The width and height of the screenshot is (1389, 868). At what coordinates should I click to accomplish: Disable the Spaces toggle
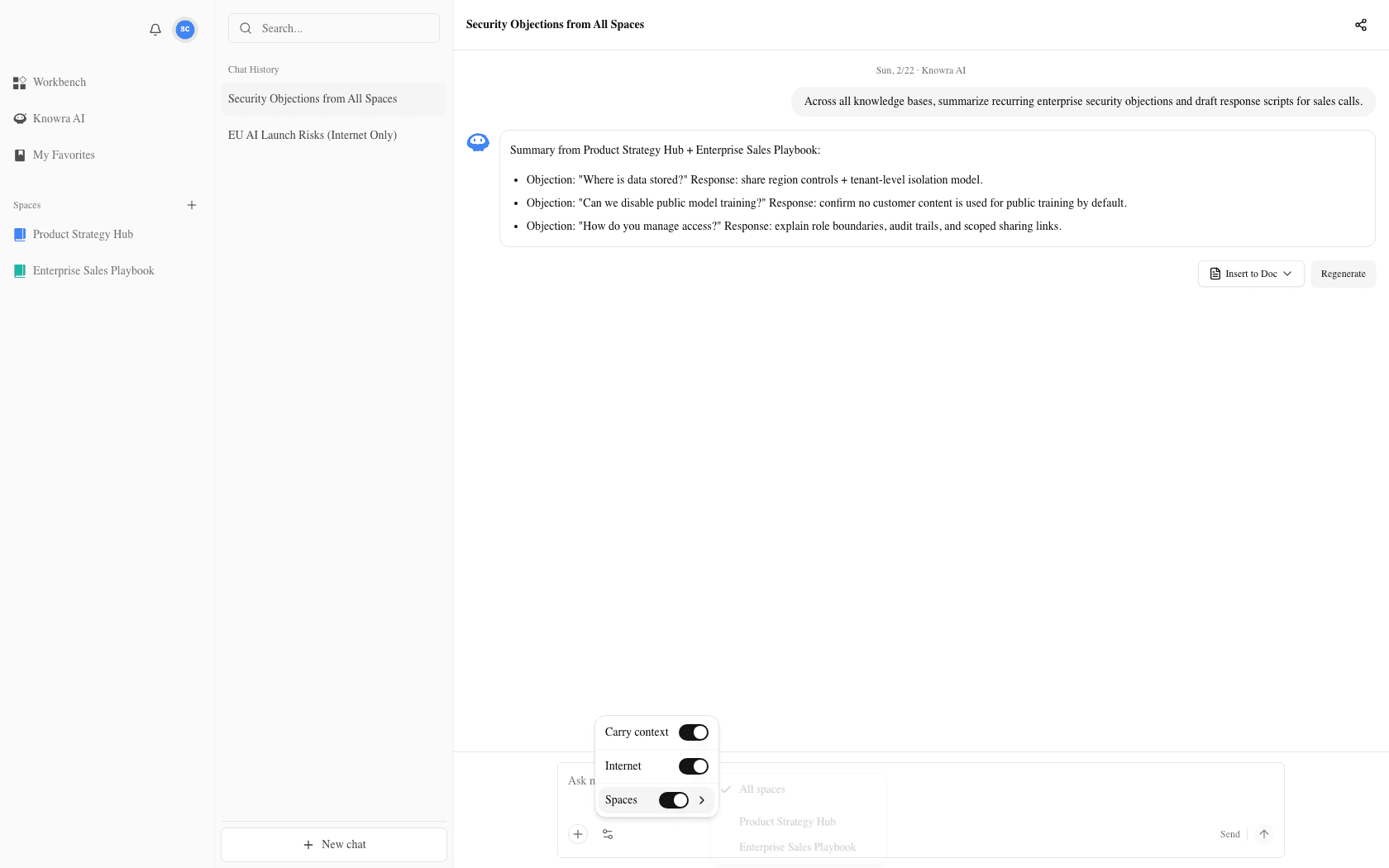pyautogui.click(x=673, y=799)
